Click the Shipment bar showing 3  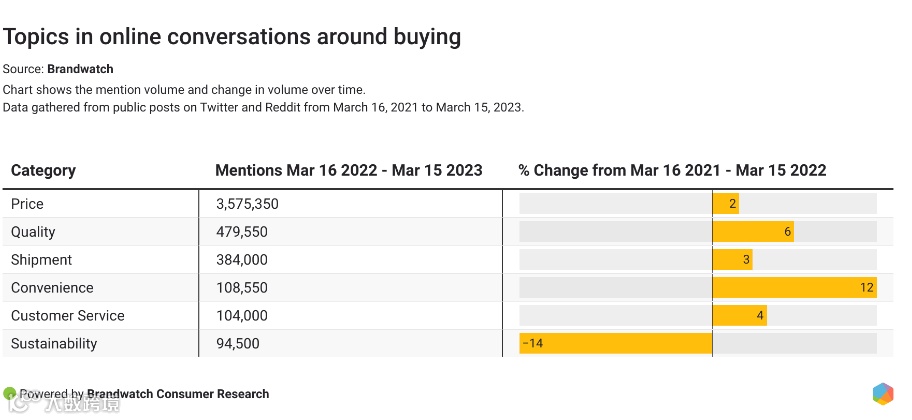click(732, 260)
